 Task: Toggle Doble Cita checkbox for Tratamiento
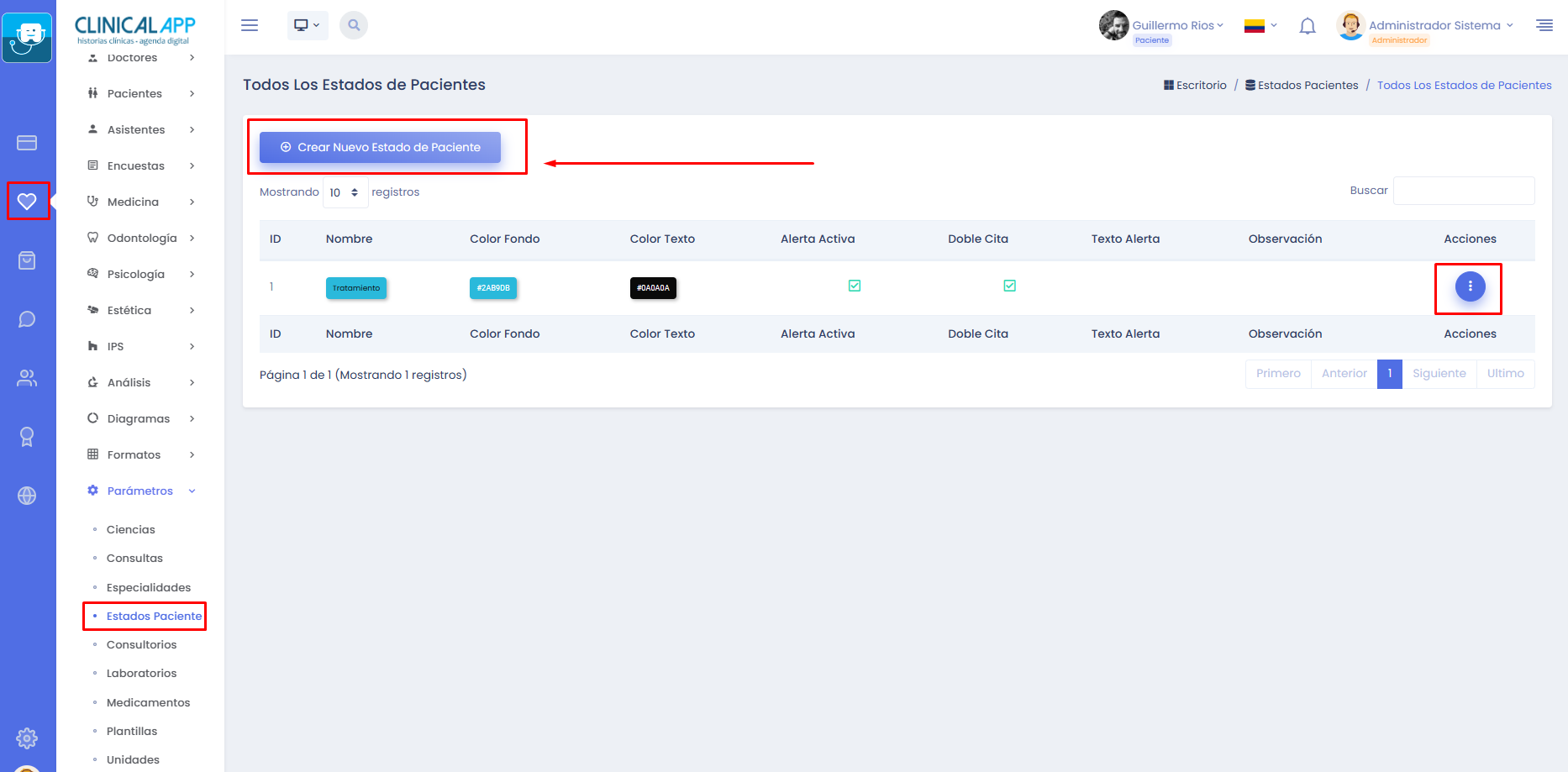click(1010, 286)
